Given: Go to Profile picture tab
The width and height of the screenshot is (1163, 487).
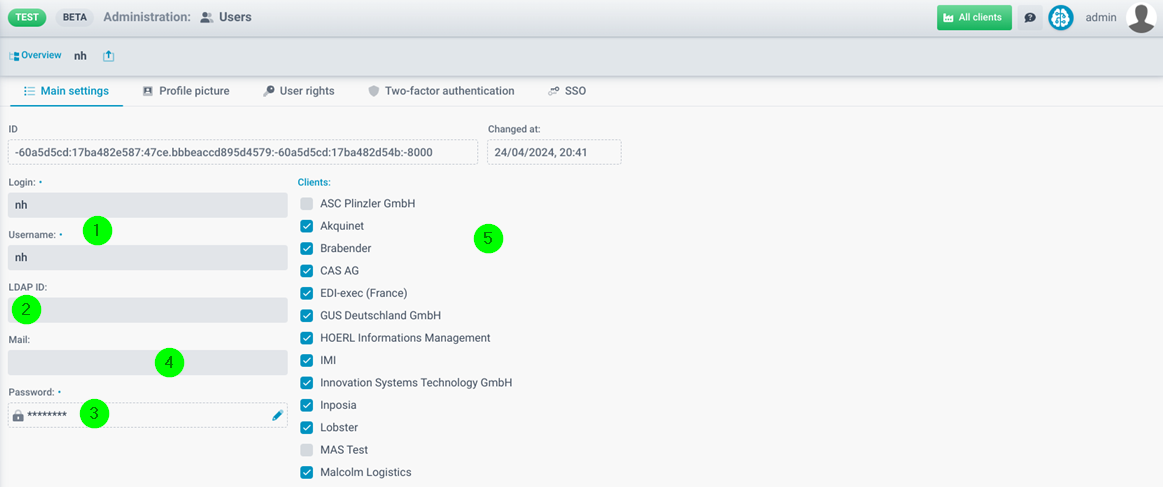Looking at the screenshot, I should (186, 91).
